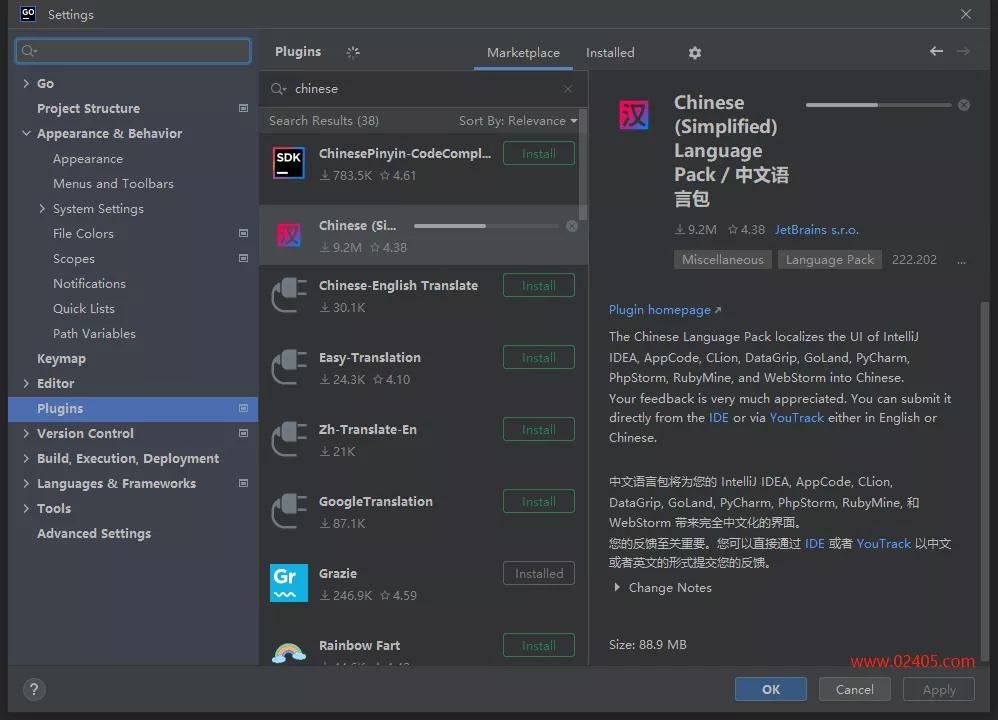Click the Chinese-English Translate plug icon

pyautogui.click(x=289, y=295)
